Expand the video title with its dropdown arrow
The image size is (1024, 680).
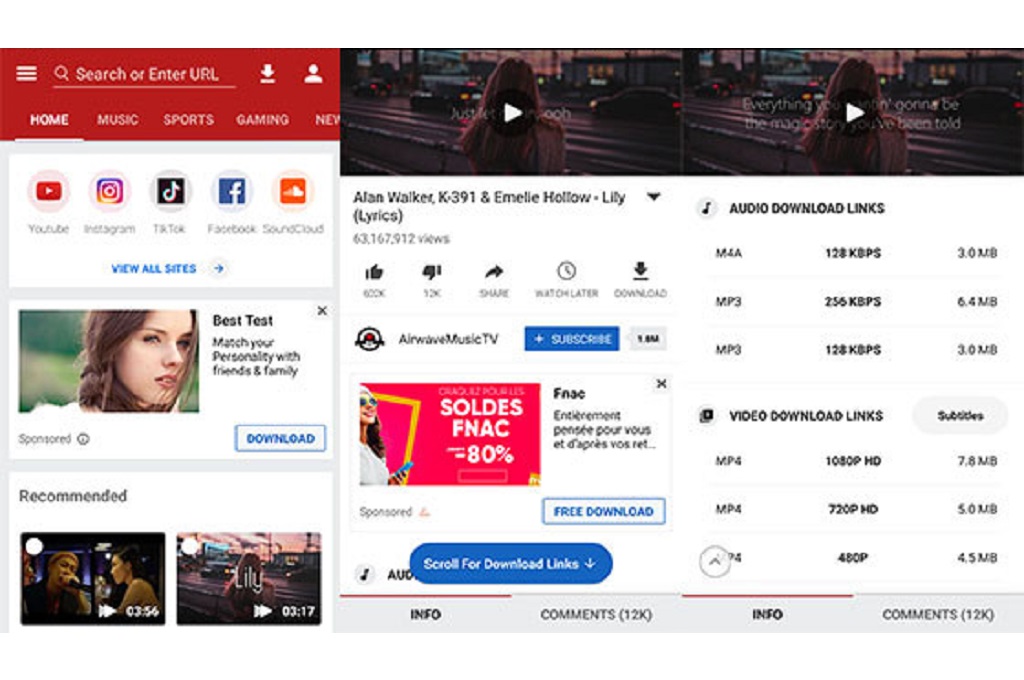[655, 197]
